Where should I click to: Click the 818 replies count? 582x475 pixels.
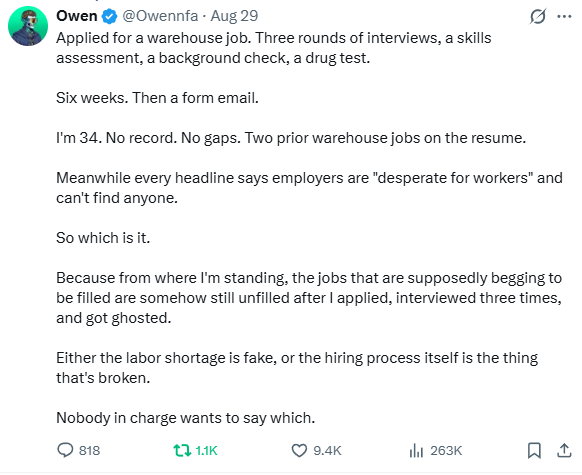pyautogui.click(x=89, y=451)
